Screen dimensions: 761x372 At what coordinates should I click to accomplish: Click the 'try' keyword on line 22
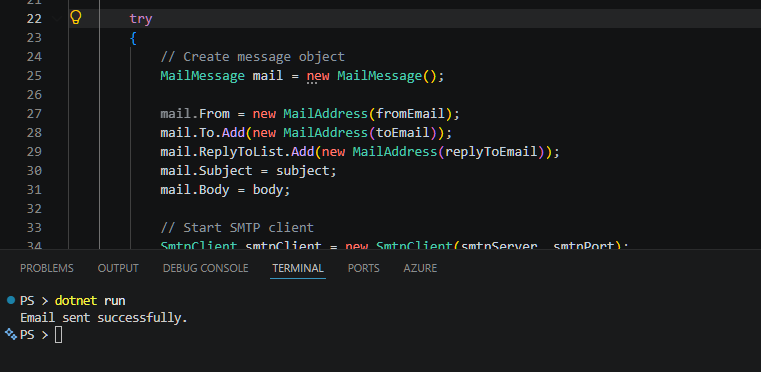(141, 19)
